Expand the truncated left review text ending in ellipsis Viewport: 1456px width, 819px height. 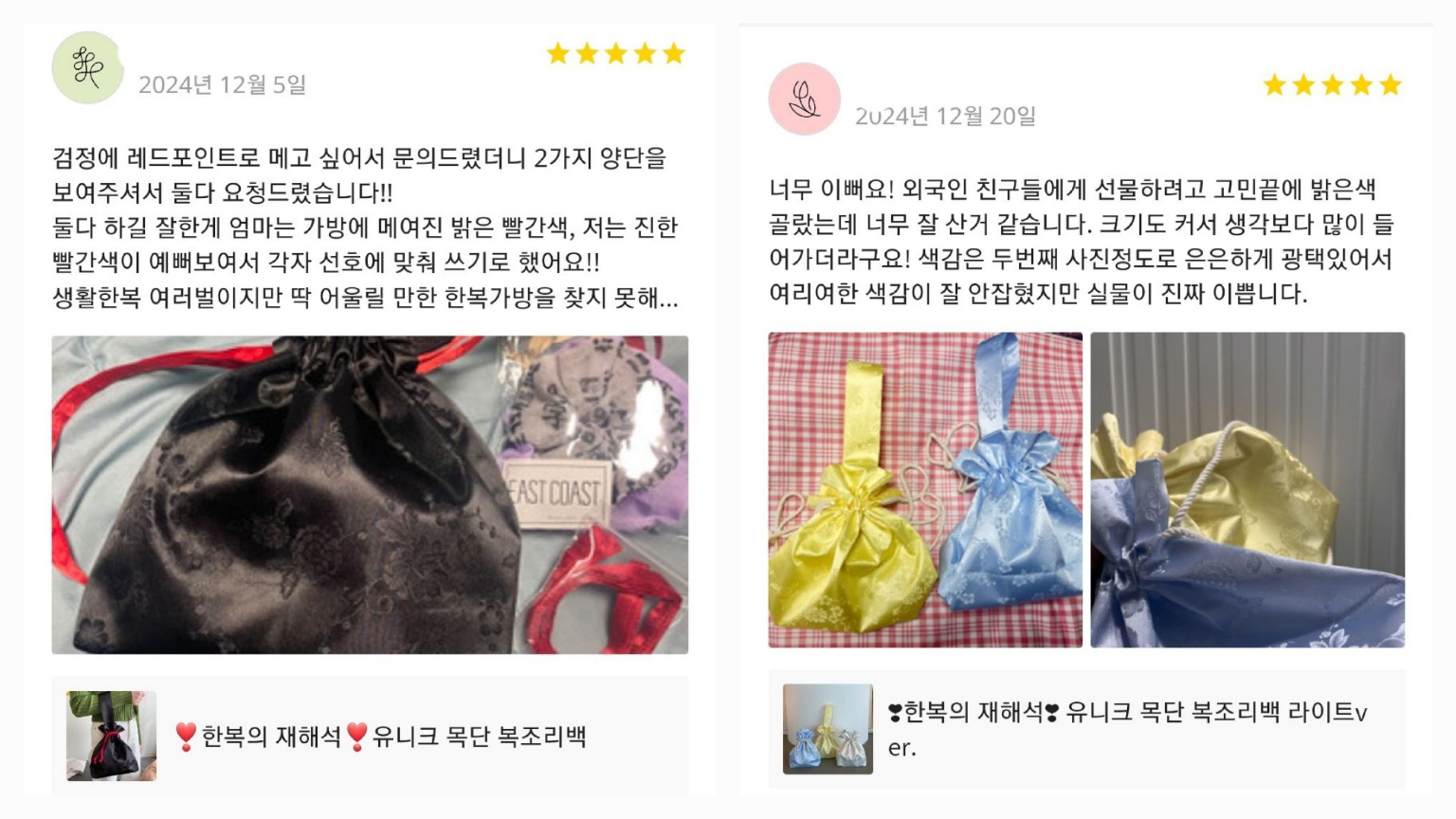365,299
